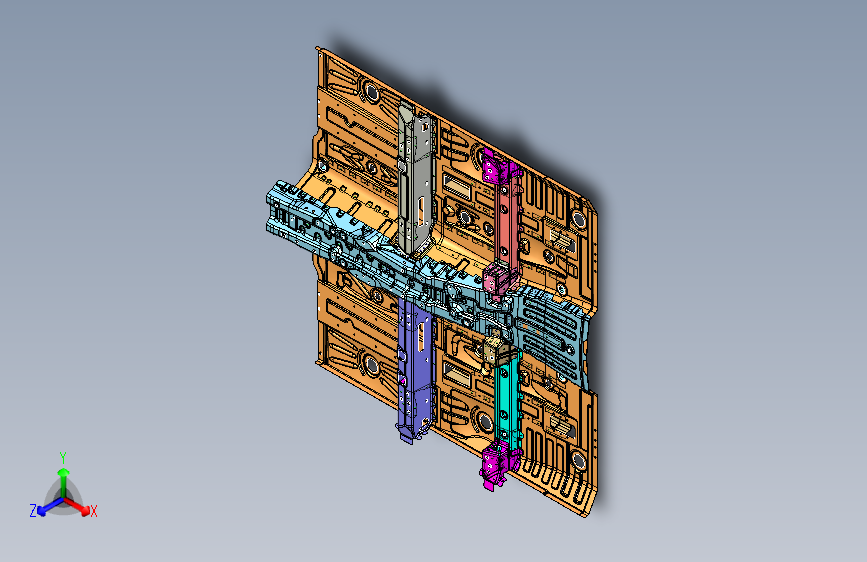Click the red X axis of the triad
The width and height of the screenshot is (867, 562).
coord(79,506)
